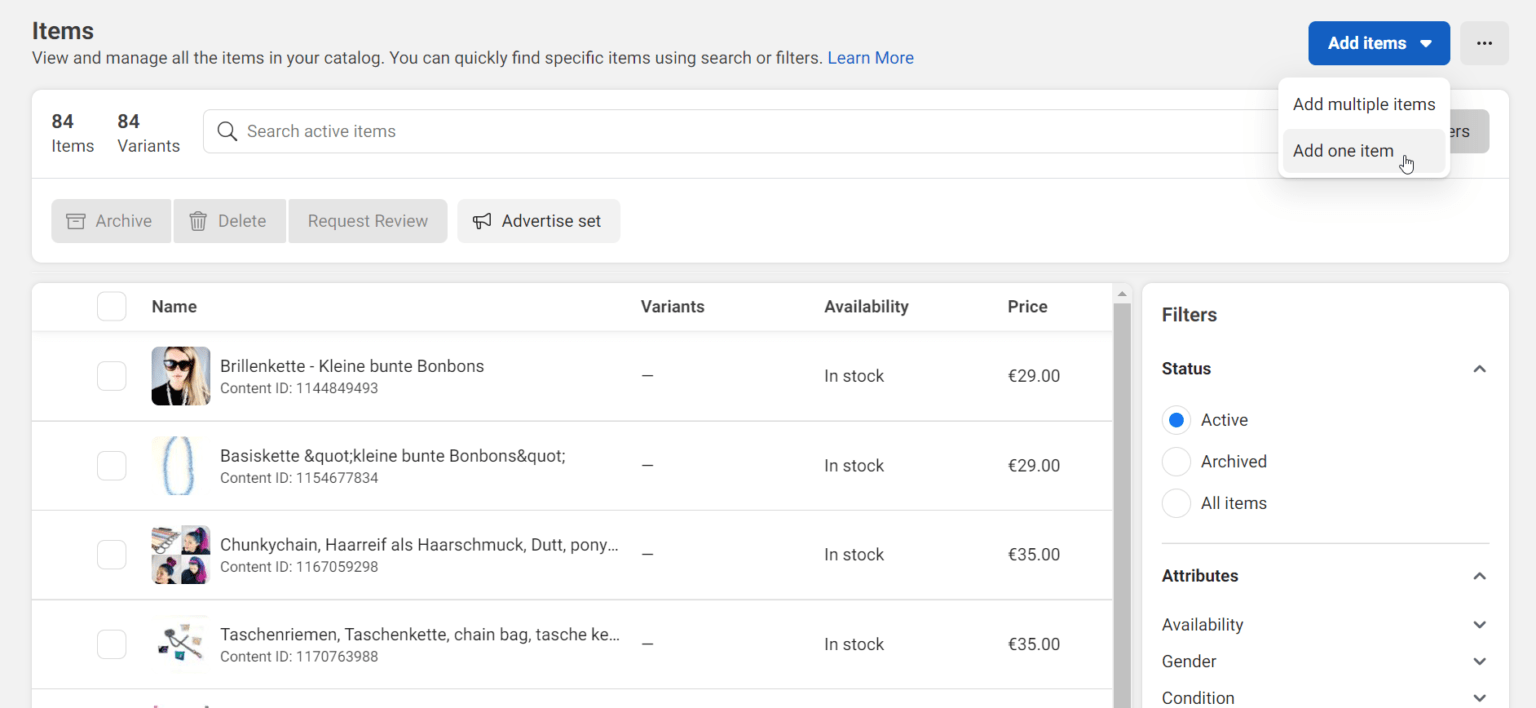
Task: Click the Archive box icon
Action: point(76,221)
